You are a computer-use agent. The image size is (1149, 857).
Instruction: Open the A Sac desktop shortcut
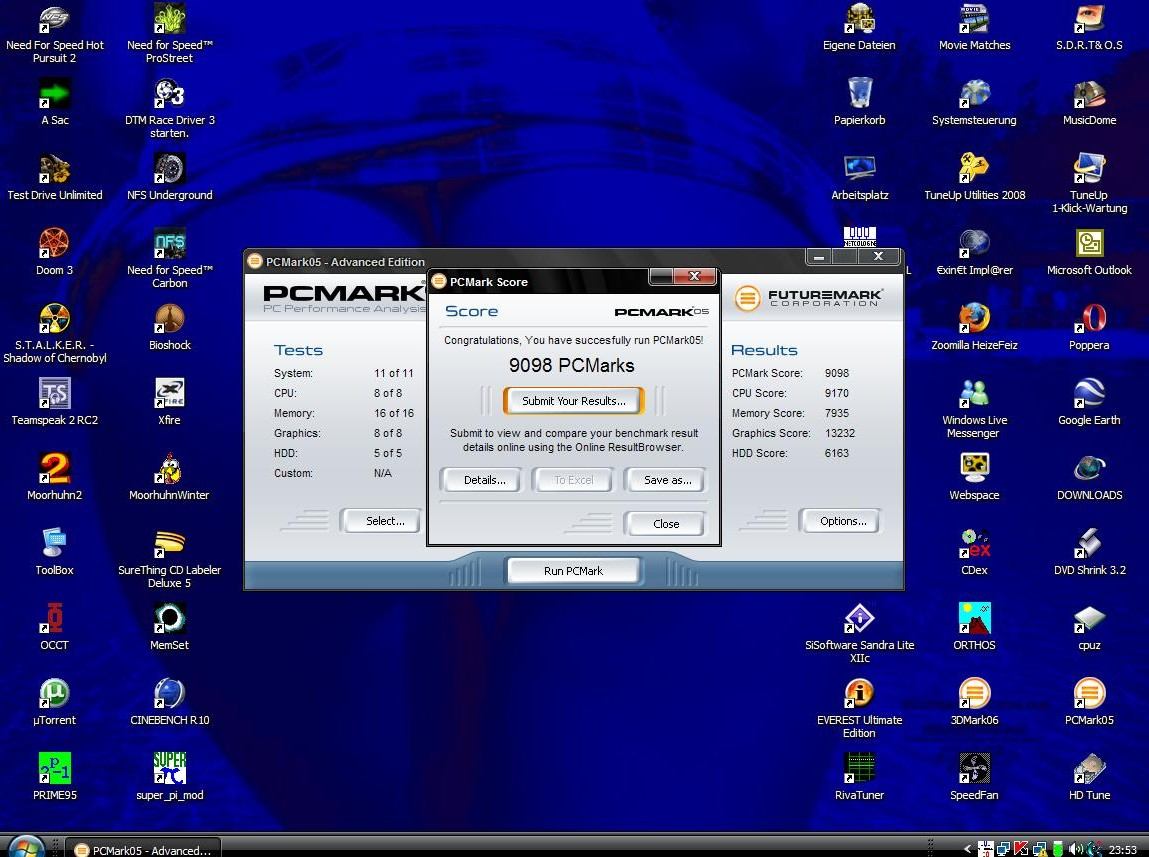54,94
